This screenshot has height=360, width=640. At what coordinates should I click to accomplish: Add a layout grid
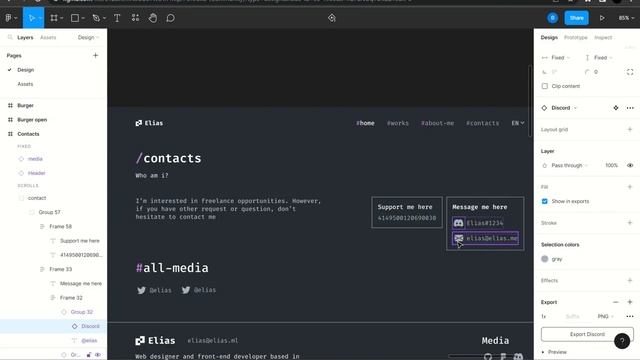pos(630,129)
